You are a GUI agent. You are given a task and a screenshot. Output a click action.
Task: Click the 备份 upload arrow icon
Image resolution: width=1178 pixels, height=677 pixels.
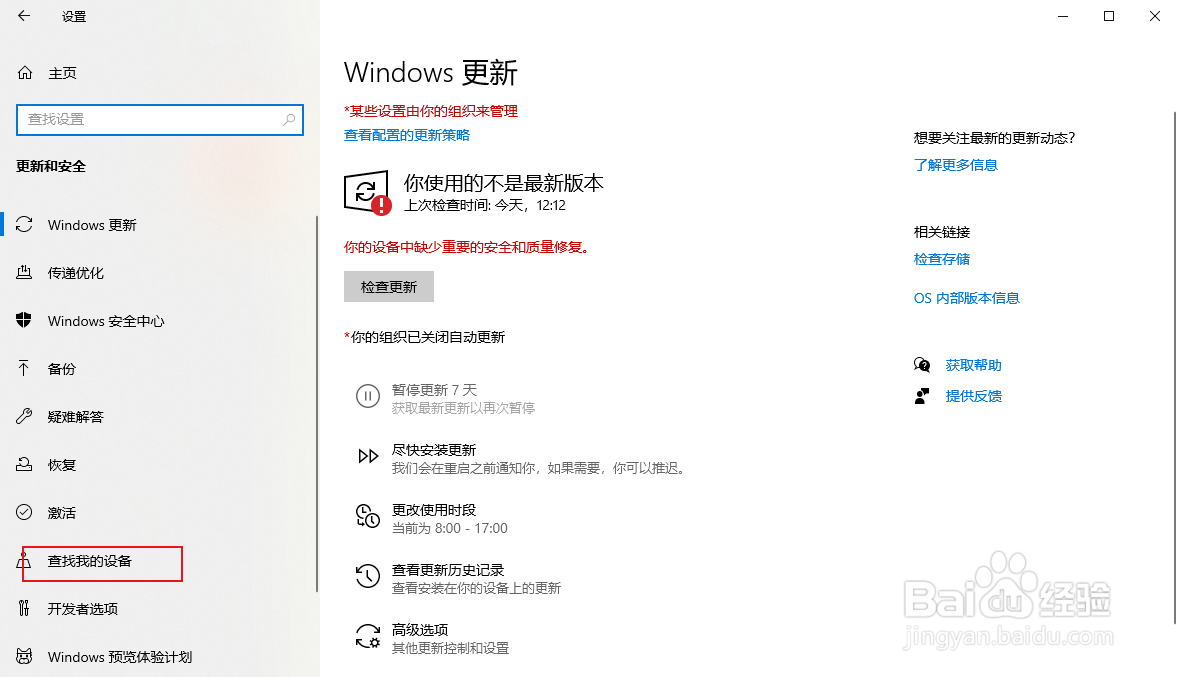[x=24, y=368]
